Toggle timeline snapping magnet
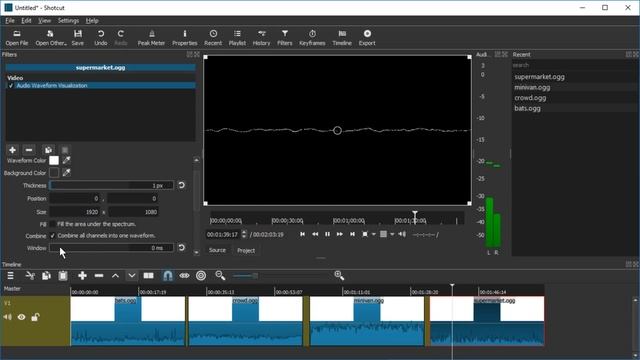The image size is (640, 360). click(167, 276)
